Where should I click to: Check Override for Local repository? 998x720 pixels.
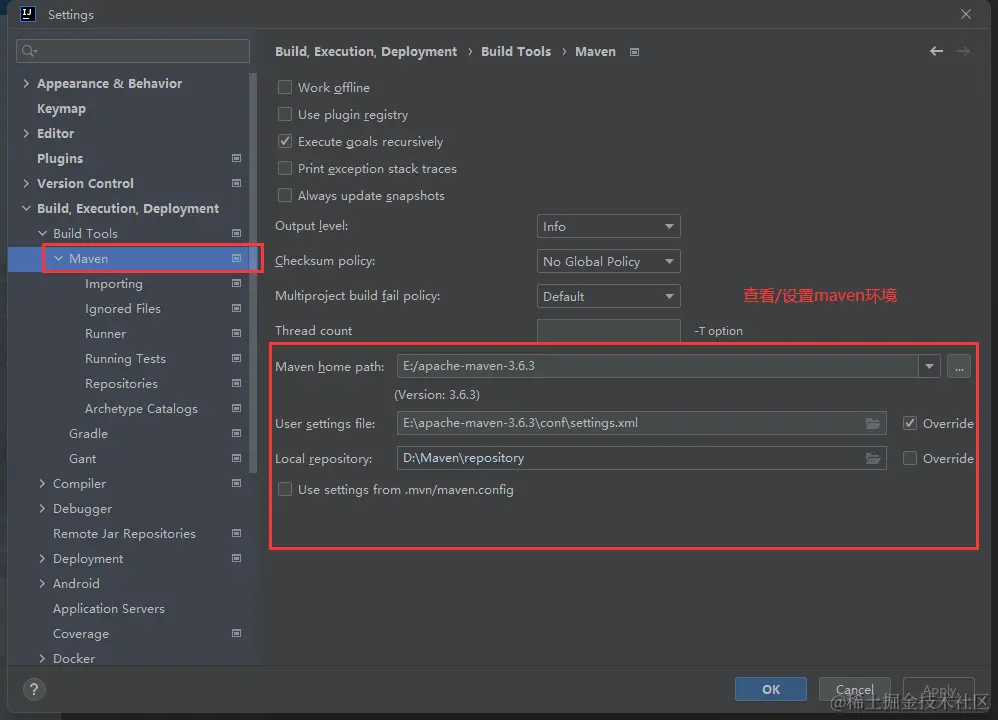[x=910, y=458]
